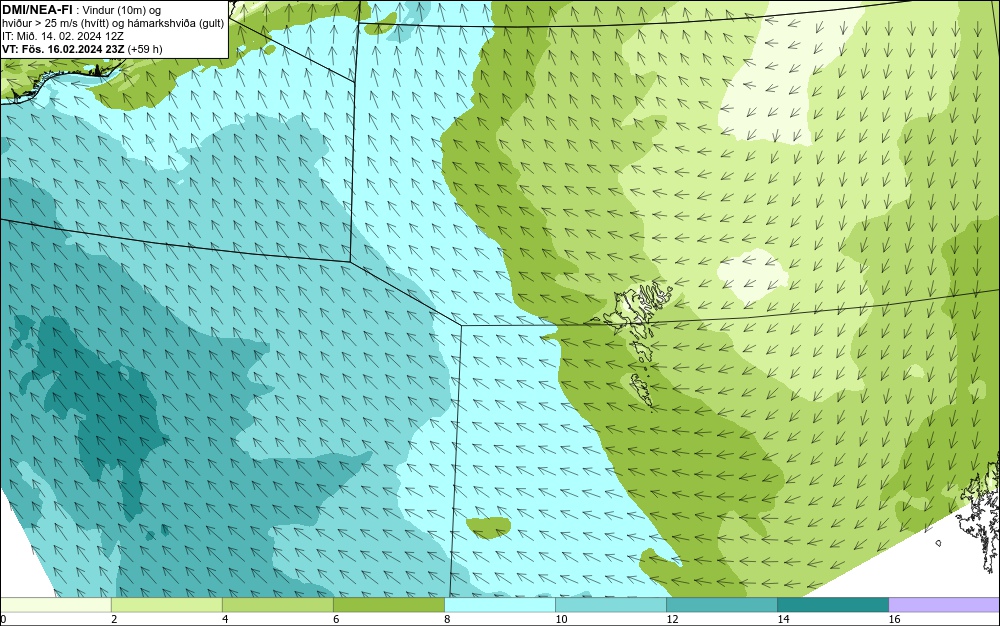Click legend scale label 16
Viewport: 1000px width, 626px height.
click(x=895, y=619)
